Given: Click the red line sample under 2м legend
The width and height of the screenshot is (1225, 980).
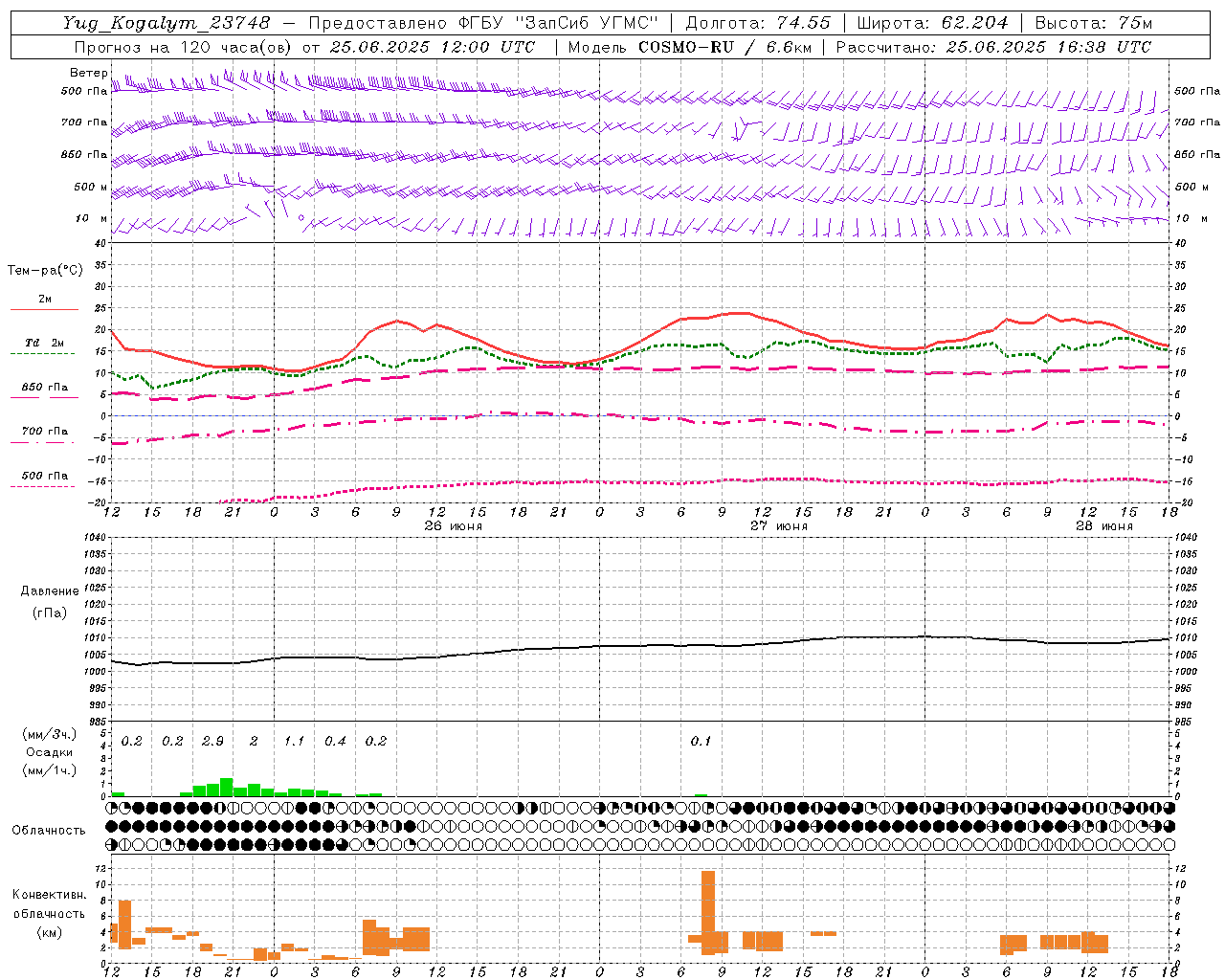Looking at the screenshot, I should [x=44, y=310].
